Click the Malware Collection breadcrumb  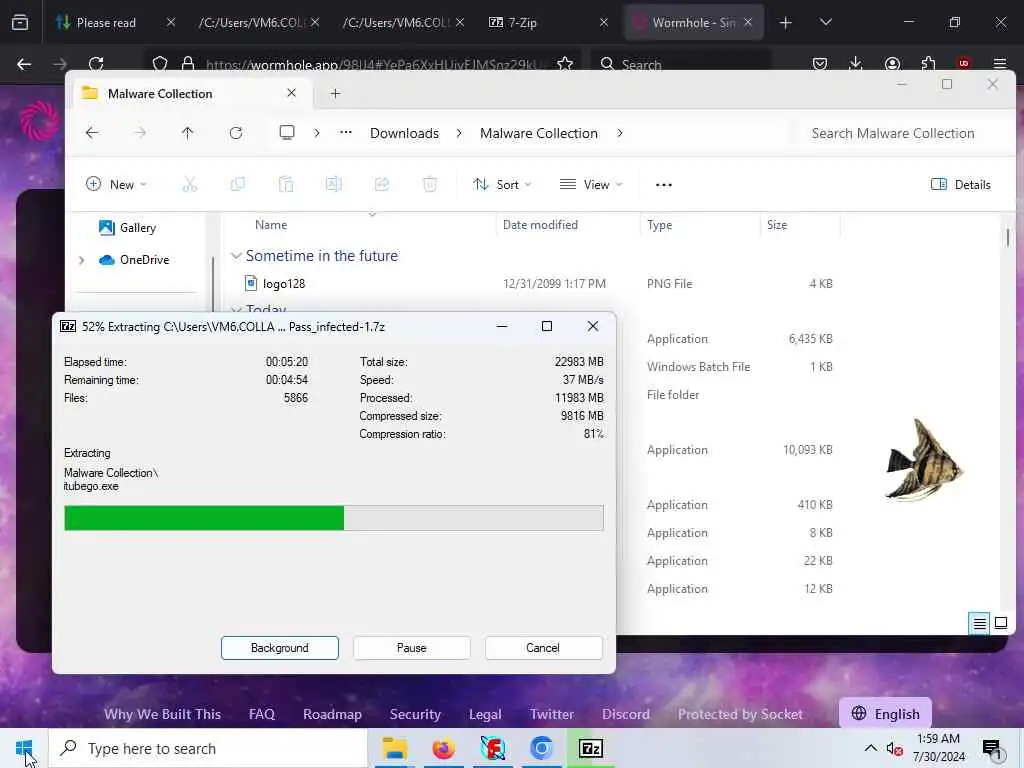(x=539, y=133)
